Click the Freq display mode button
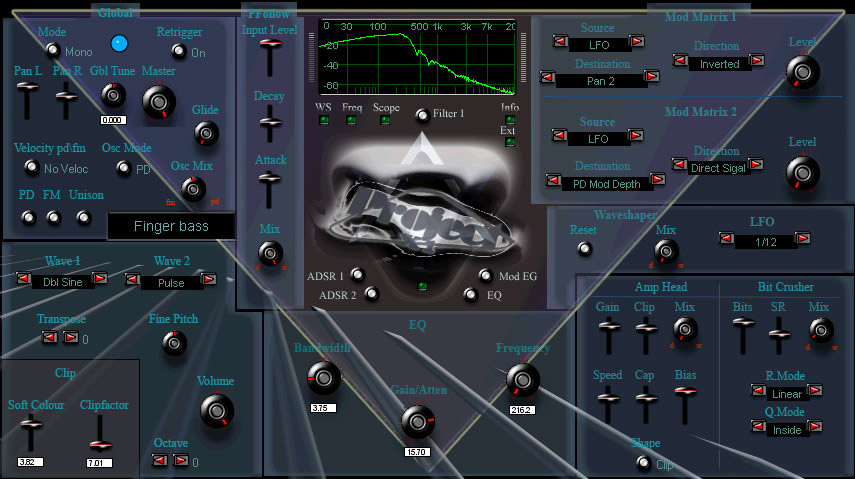Screen dimensions: 855x479 pos(351,119)
